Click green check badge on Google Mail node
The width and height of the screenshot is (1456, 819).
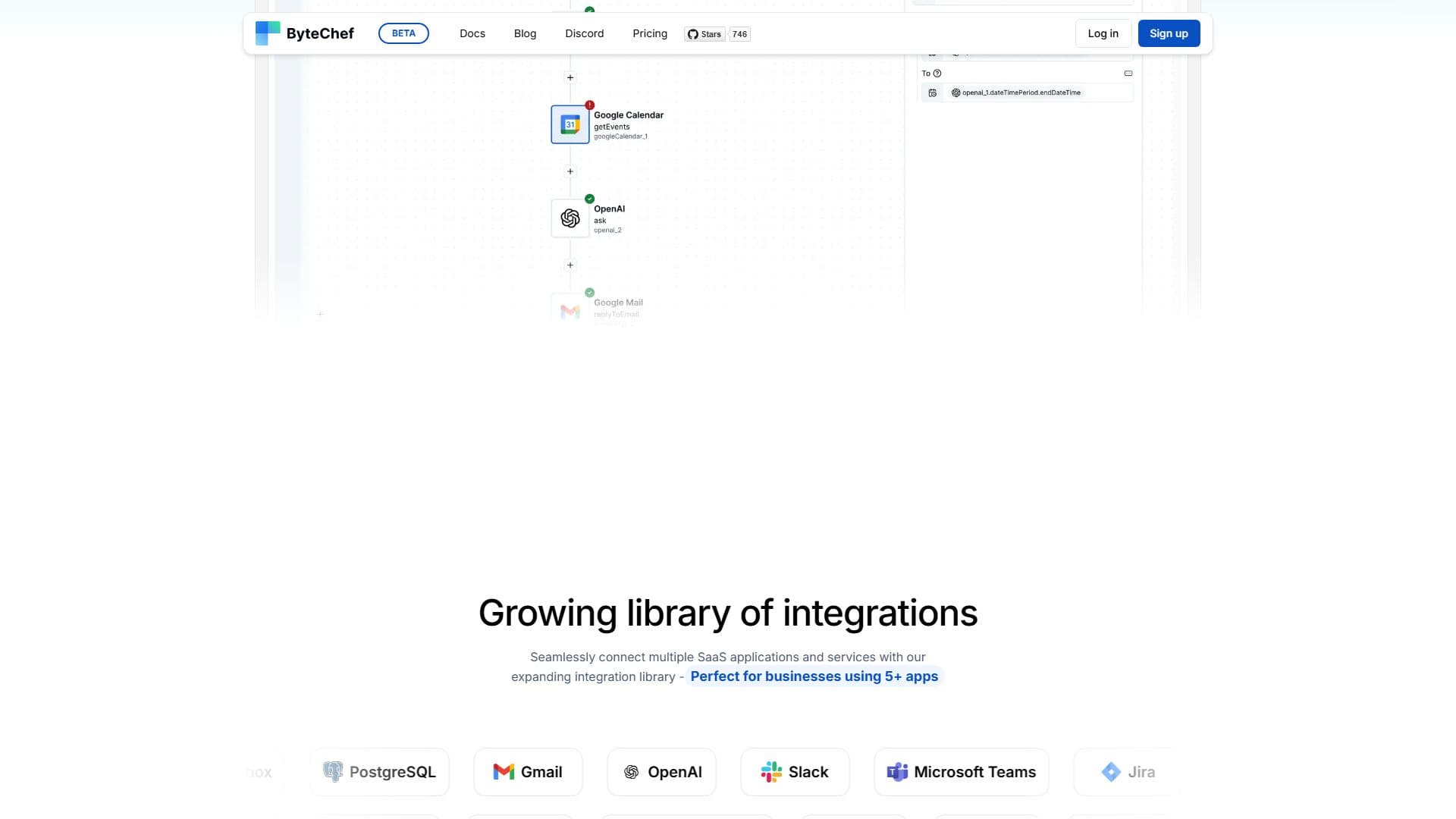589,293
